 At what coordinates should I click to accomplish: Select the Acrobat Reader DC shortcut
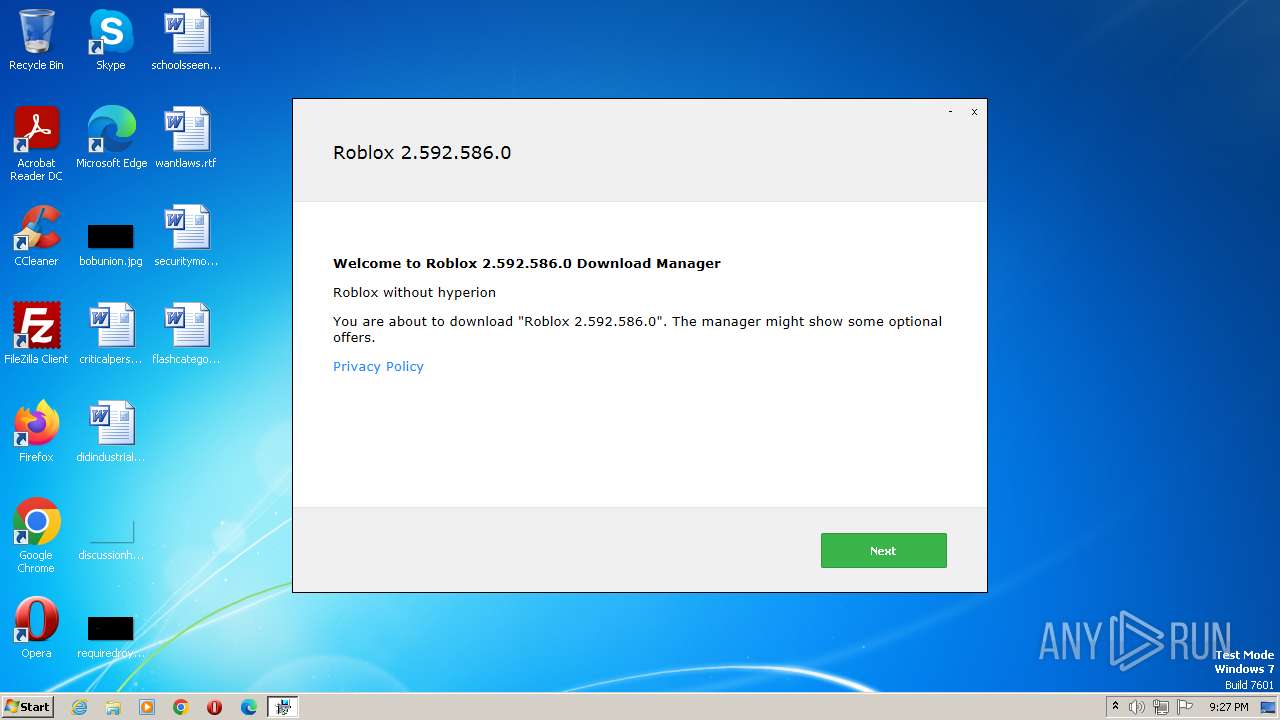point(36,144)
